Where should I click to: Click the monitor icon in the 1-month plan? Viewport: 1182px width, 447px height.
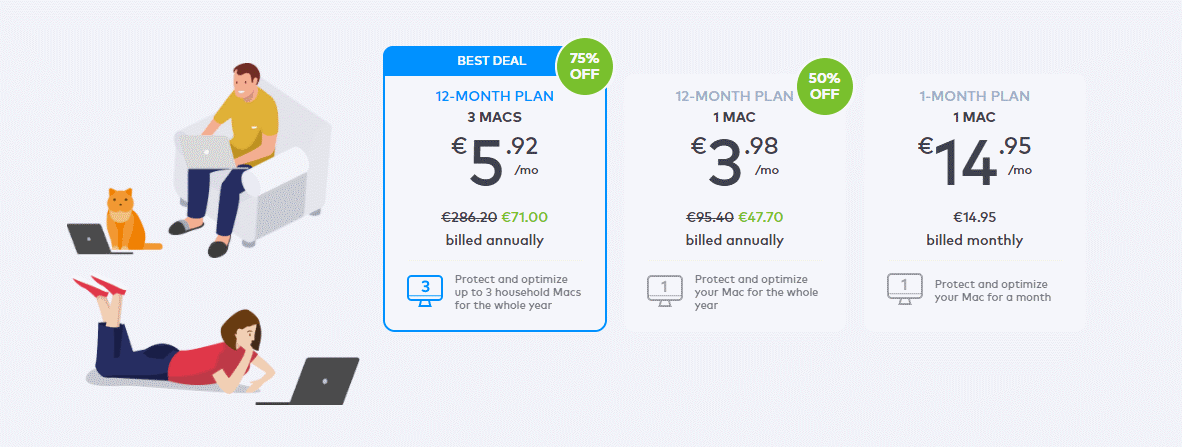click(904, 290)
